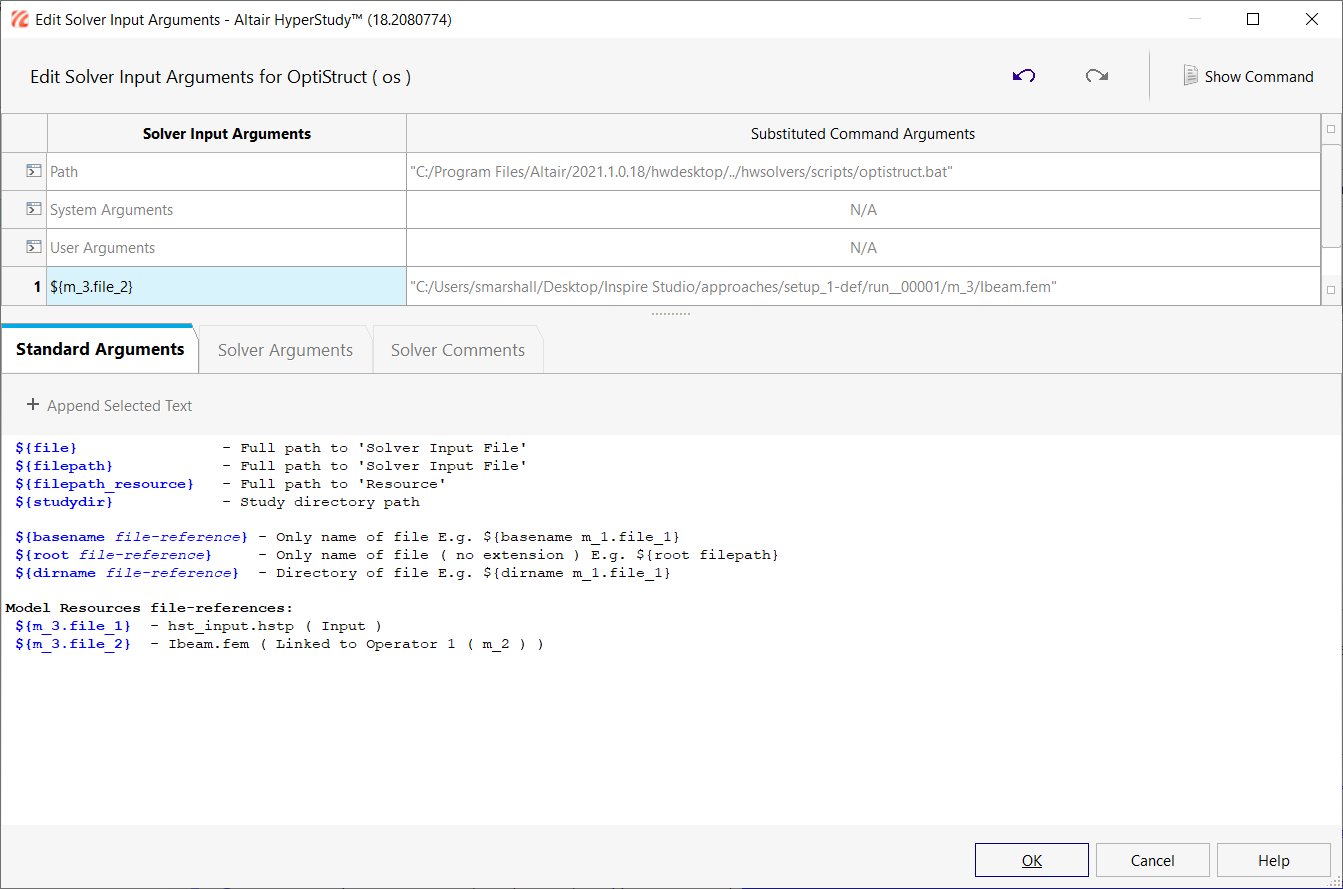Click the HyperStudy logo in title bar

[x=19, y=19]
